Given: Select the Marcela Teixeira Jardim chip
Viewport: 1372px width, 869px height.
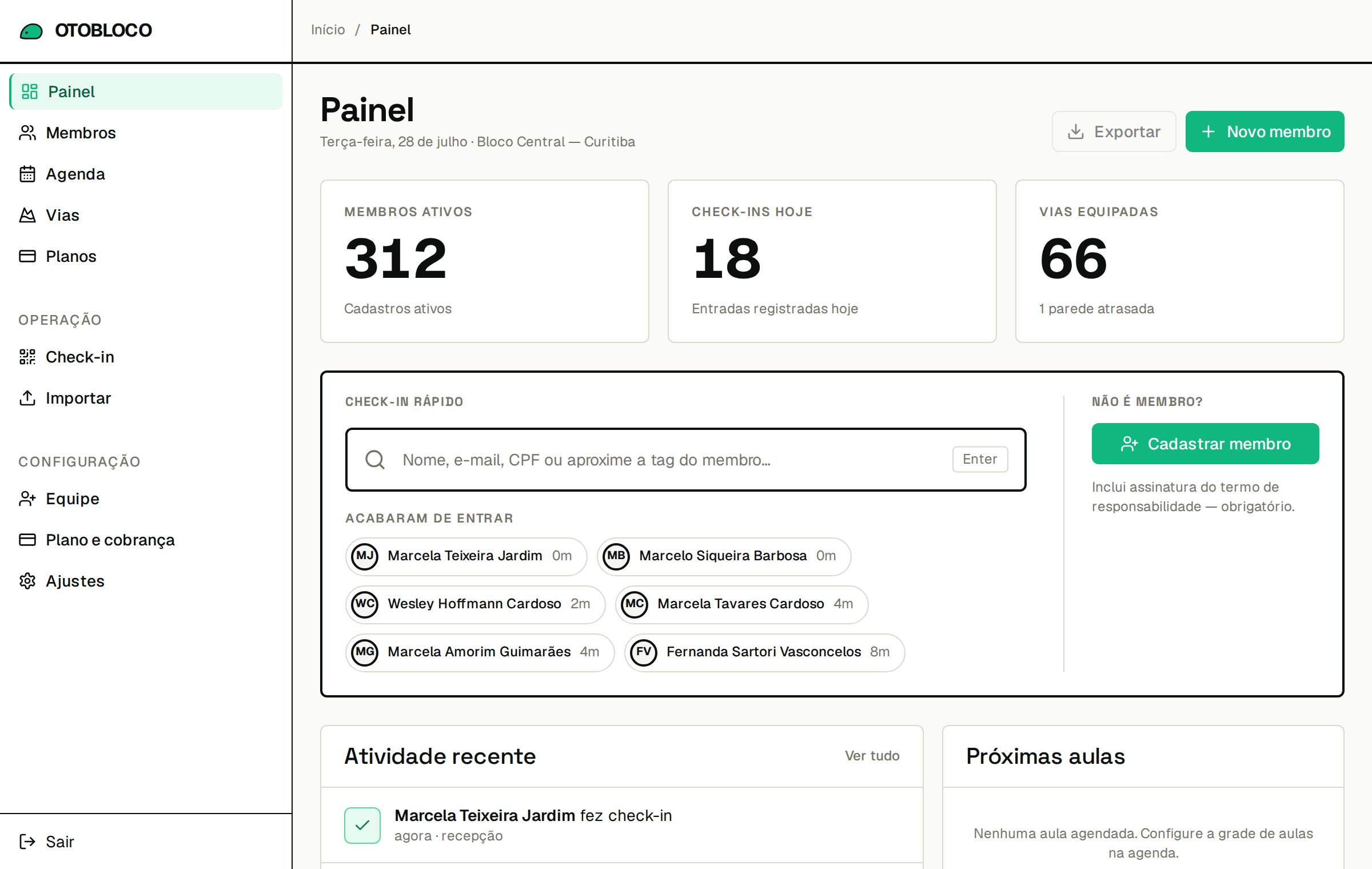Looking at the screenshot, I should point(466,556).
